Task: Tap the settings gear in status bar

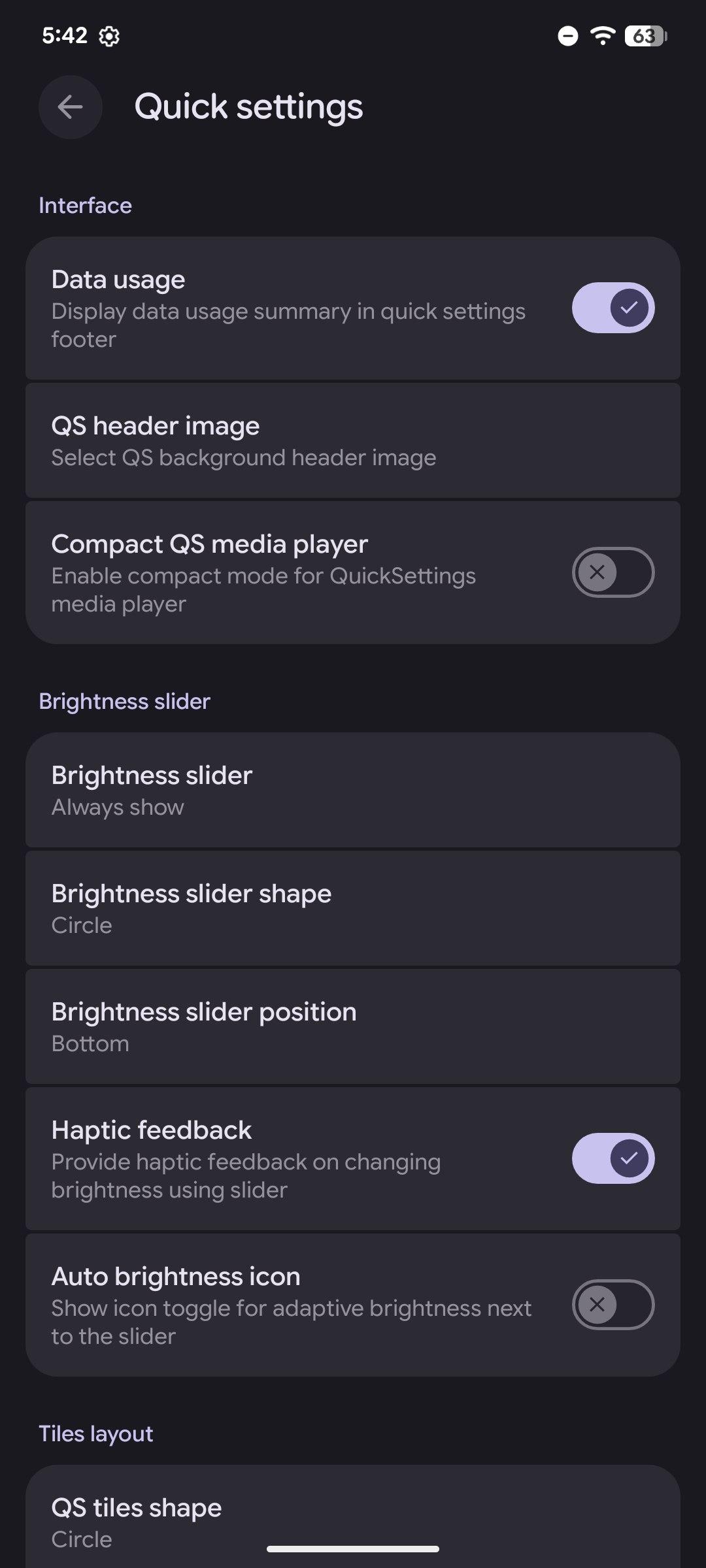Action: 109,37
